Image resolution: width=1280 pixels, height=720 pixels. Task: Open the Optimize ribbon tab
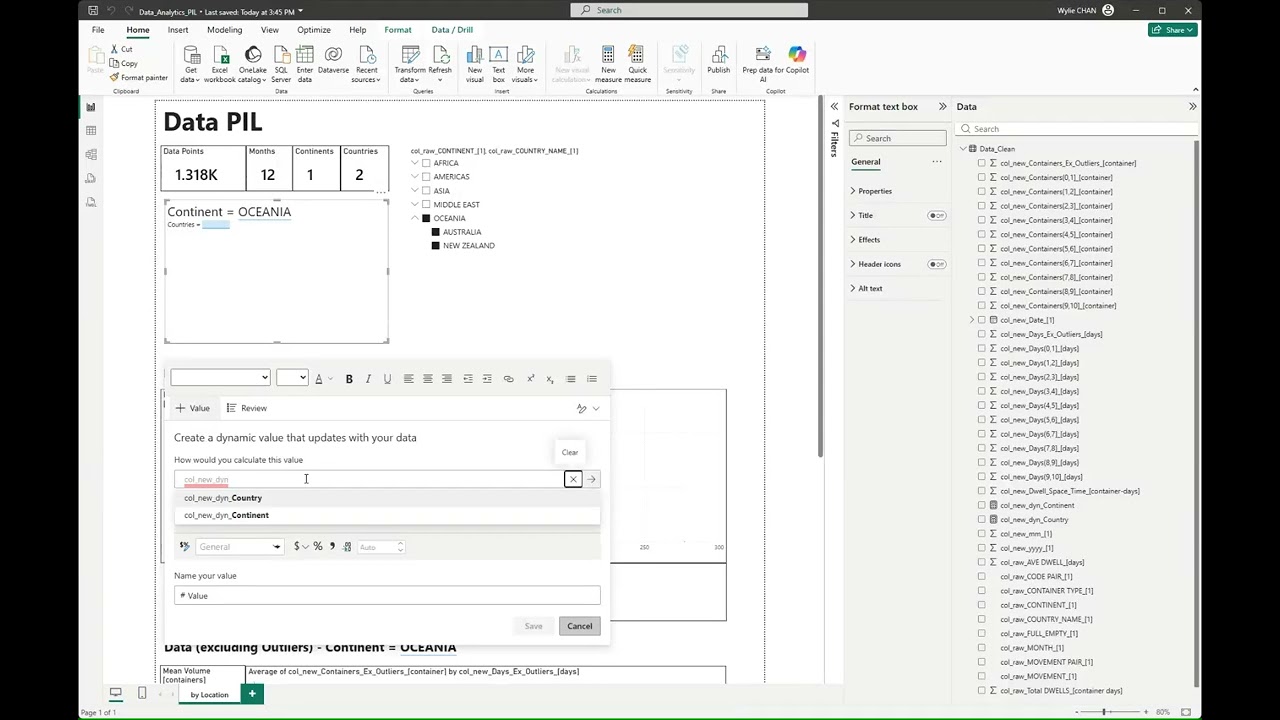[314, 30]
